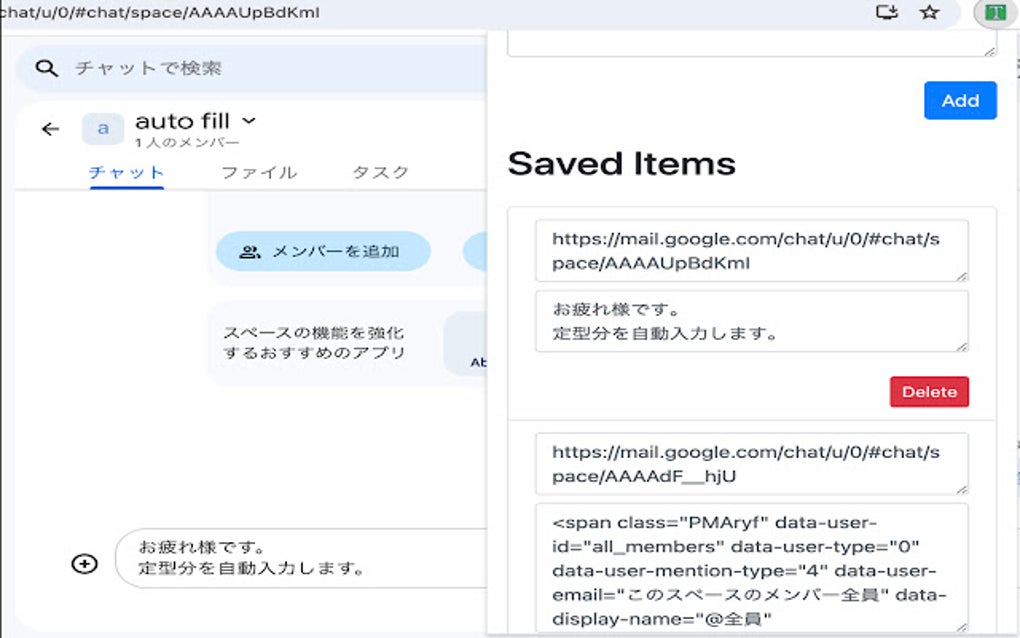Image resolution: width=1020 pixels, height=638 pixels.
Task: Click the saved URL field ending in AAAAdF__hjU
Action: [x=751, y=463]
